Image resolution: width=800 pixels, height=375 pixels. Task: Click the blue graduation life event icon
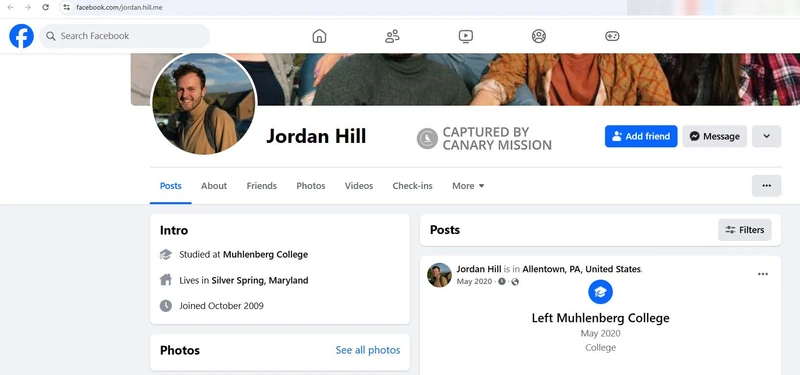(601, 292)
